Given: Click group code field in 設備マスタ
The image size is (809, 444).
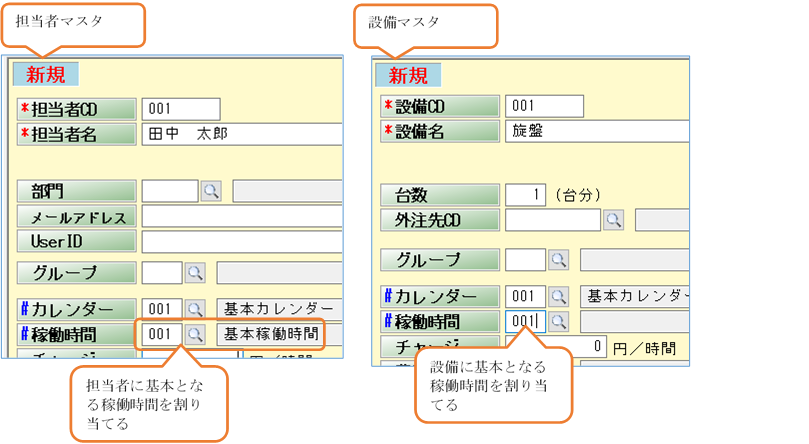Looking at the screenshot, I should 525,259.
